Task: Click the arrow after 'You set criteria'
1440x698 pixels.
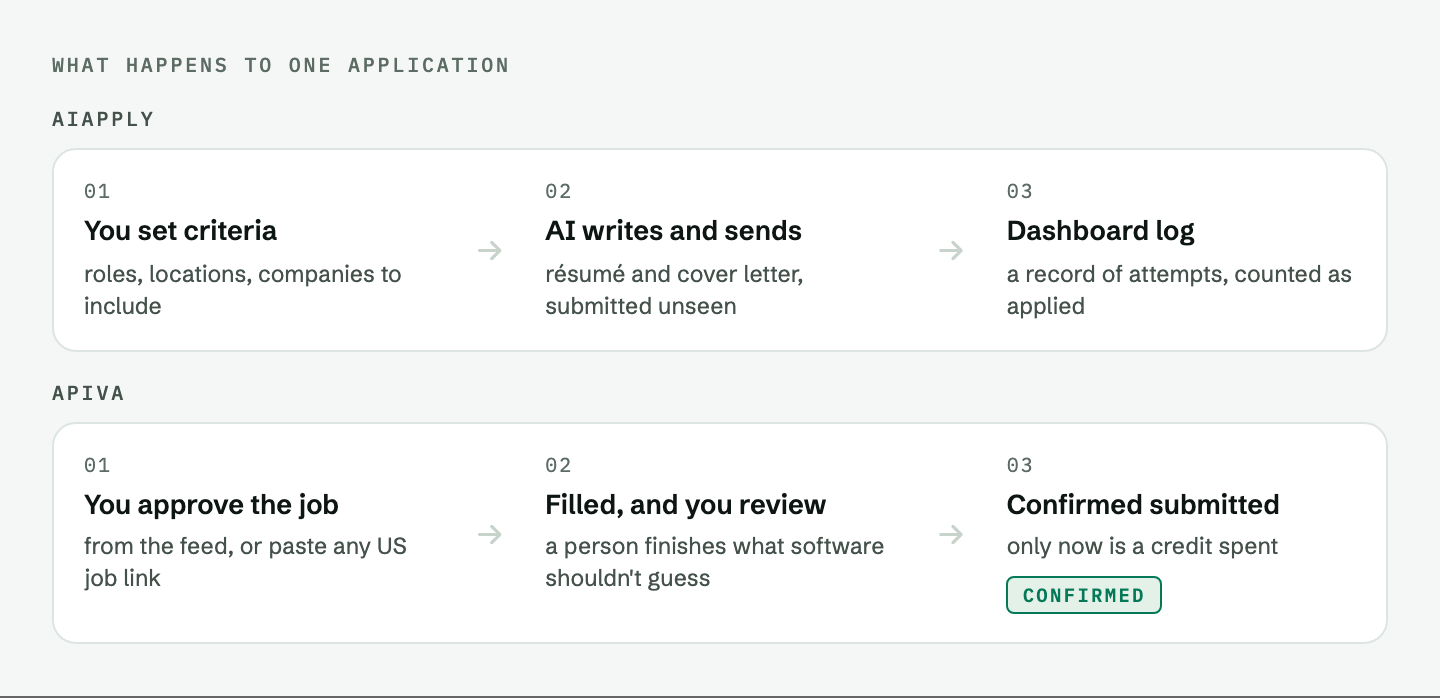Action: [490, 250]
